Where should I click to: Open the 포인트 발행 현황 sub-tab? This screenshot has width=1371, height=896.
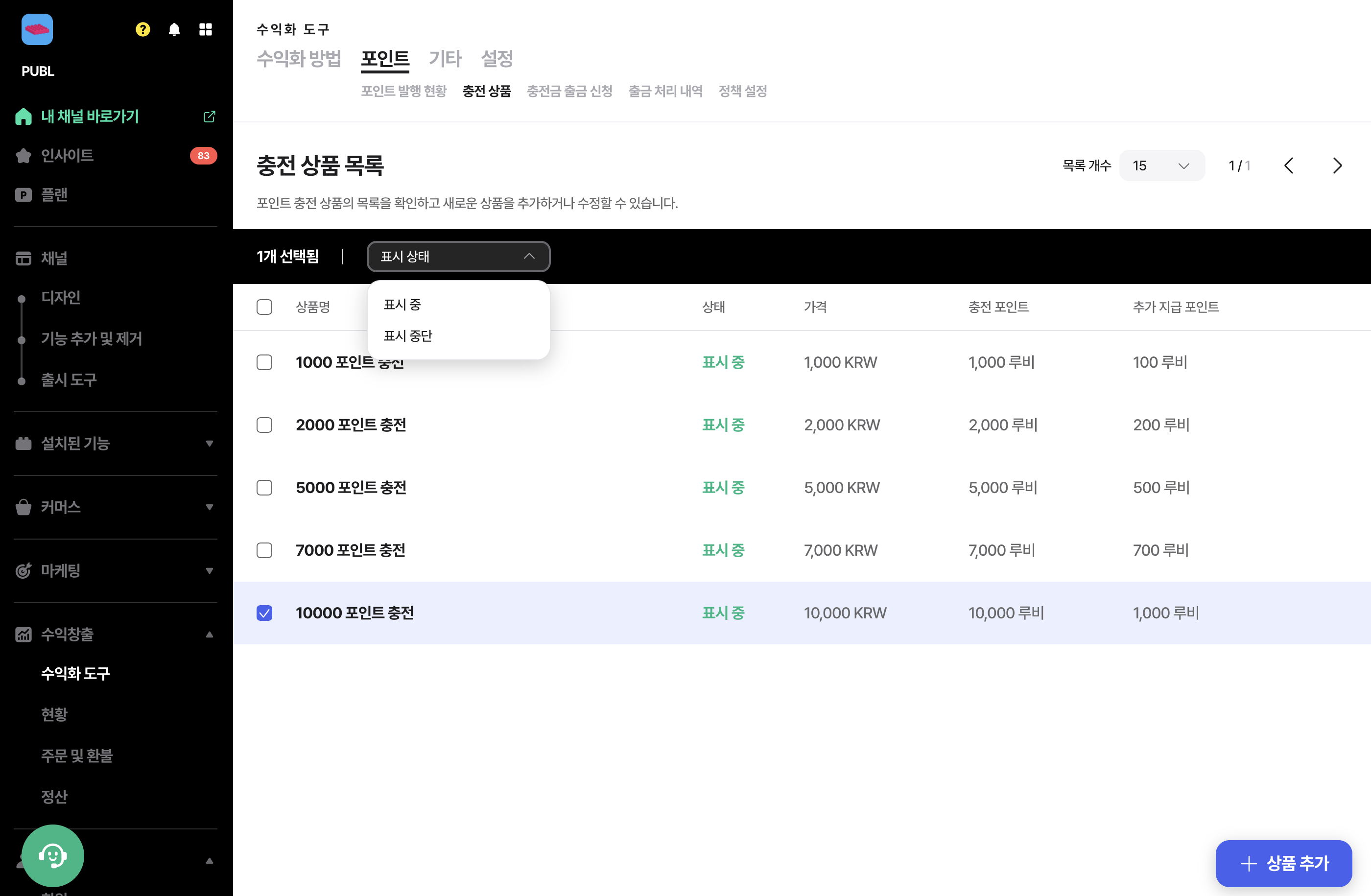(403, 92)
